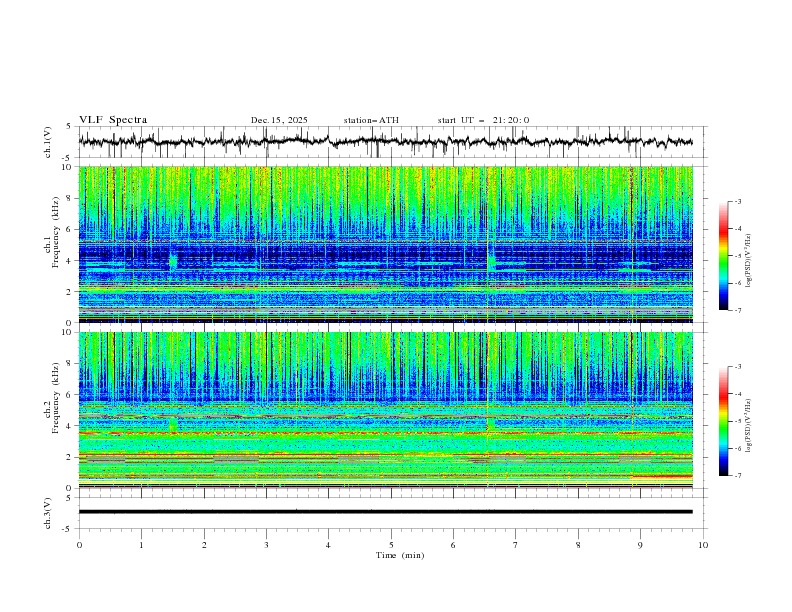
Task: Click the '10' kHz tick of ch.1 spectrogram
Action: pyautogui.click(x=69, y=167)
